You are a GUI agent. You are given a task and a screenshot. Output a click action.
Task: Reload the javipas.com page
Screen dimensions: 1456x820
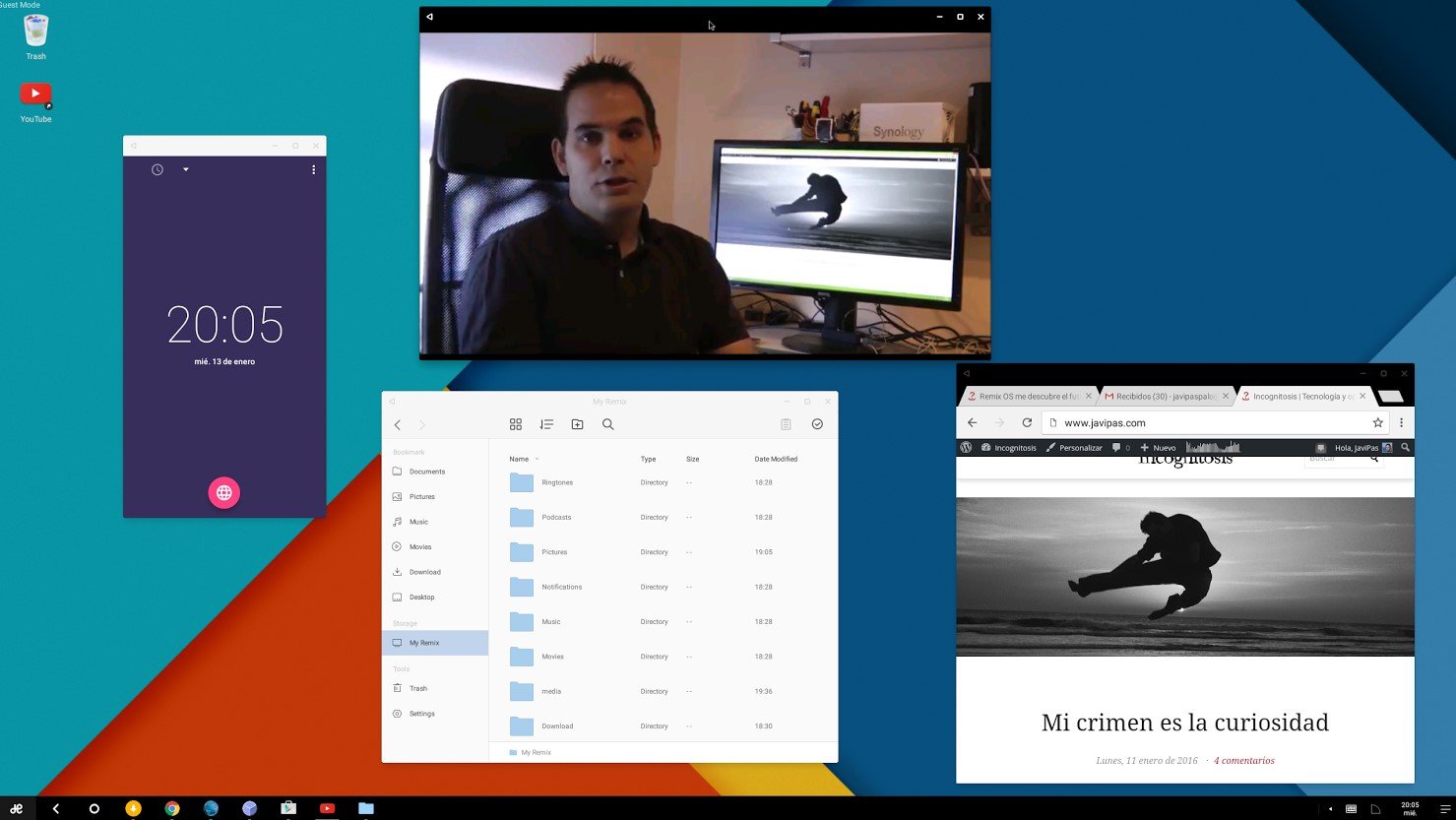(x=1027, y=422)
